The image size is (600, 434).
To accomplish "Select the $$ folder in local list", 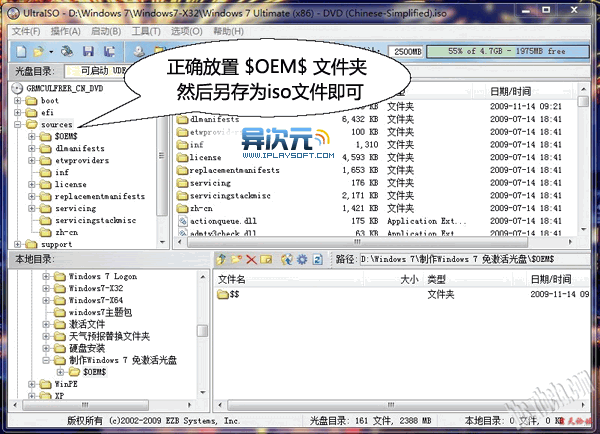I will click(234, 294).
